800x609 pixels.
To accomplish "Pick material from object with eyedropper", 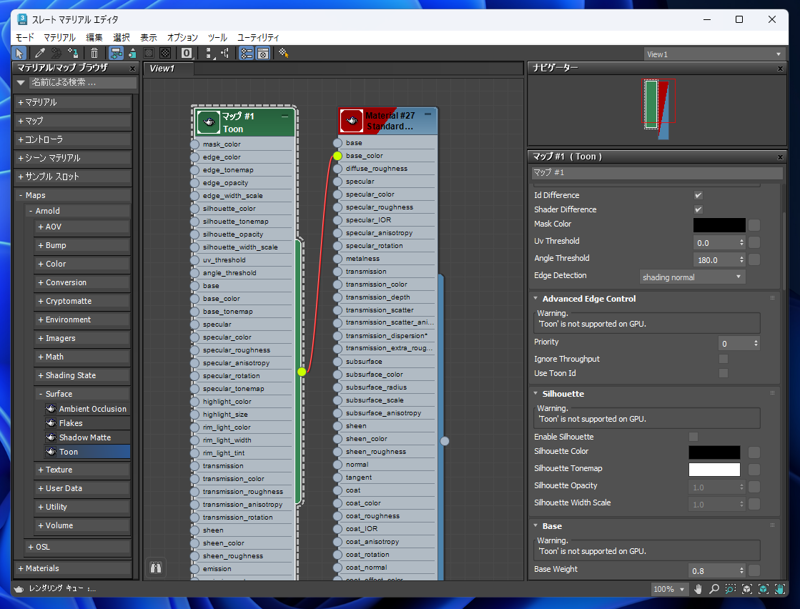I will pos(40,53).
